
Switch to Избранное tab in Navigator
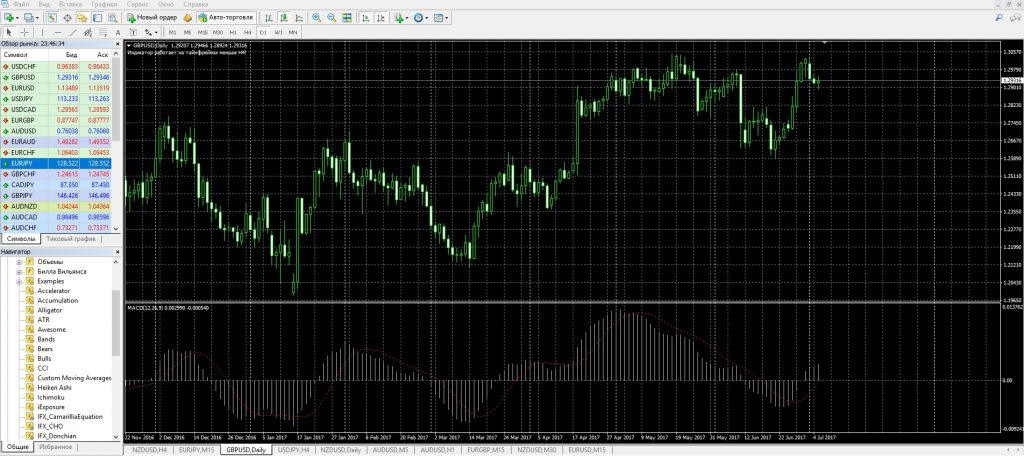[56, 447]
